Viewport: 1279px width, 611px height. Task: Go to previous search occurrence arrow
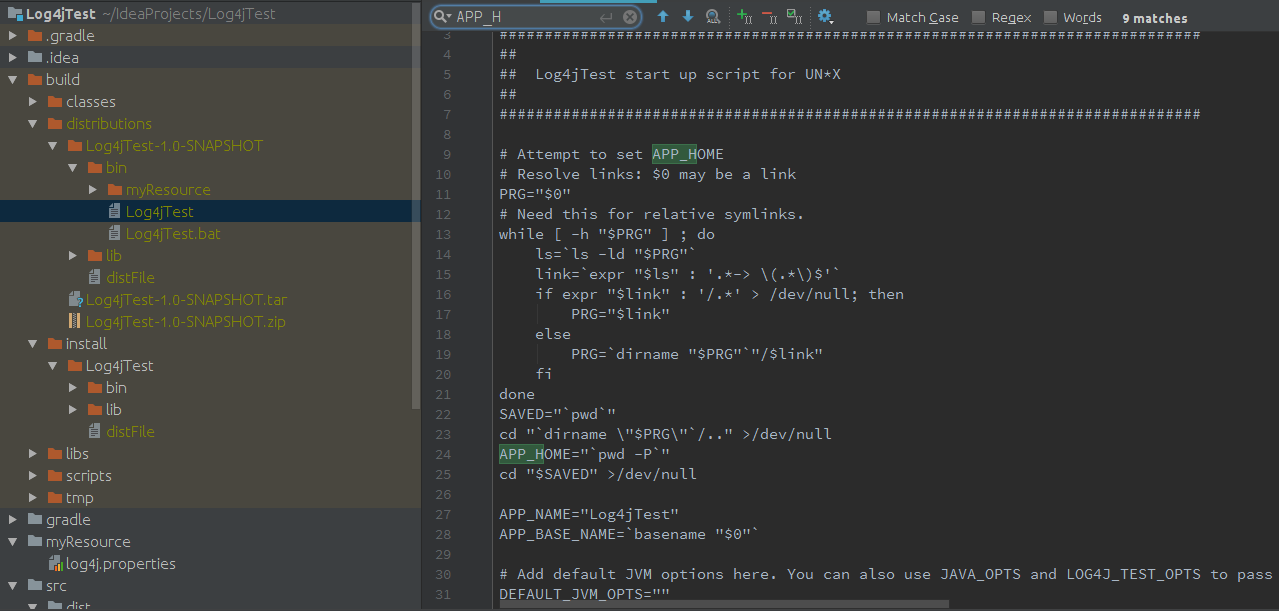tap(663, 17)
